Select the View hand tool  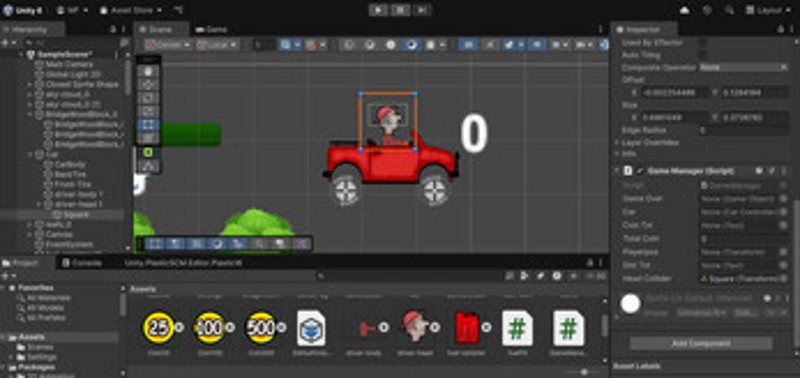point(149,71)
